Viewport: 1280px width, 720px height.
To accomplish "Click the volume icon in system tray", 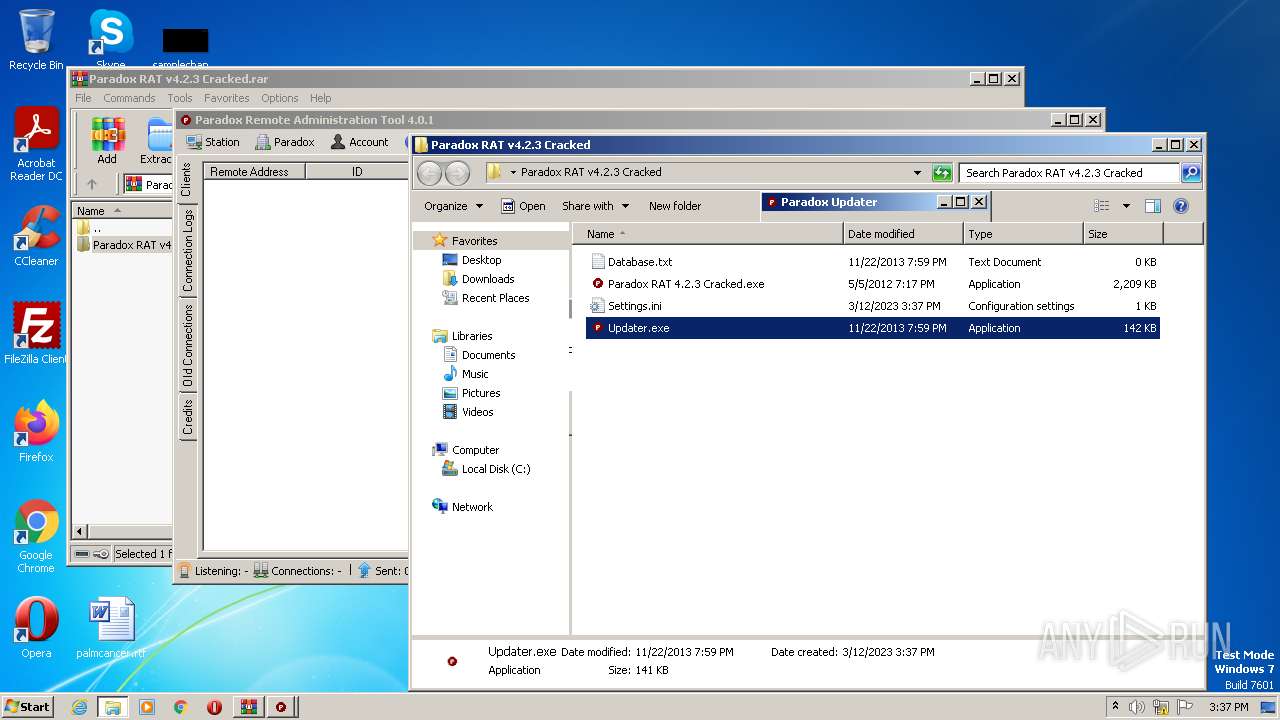I will (1137, 707).
